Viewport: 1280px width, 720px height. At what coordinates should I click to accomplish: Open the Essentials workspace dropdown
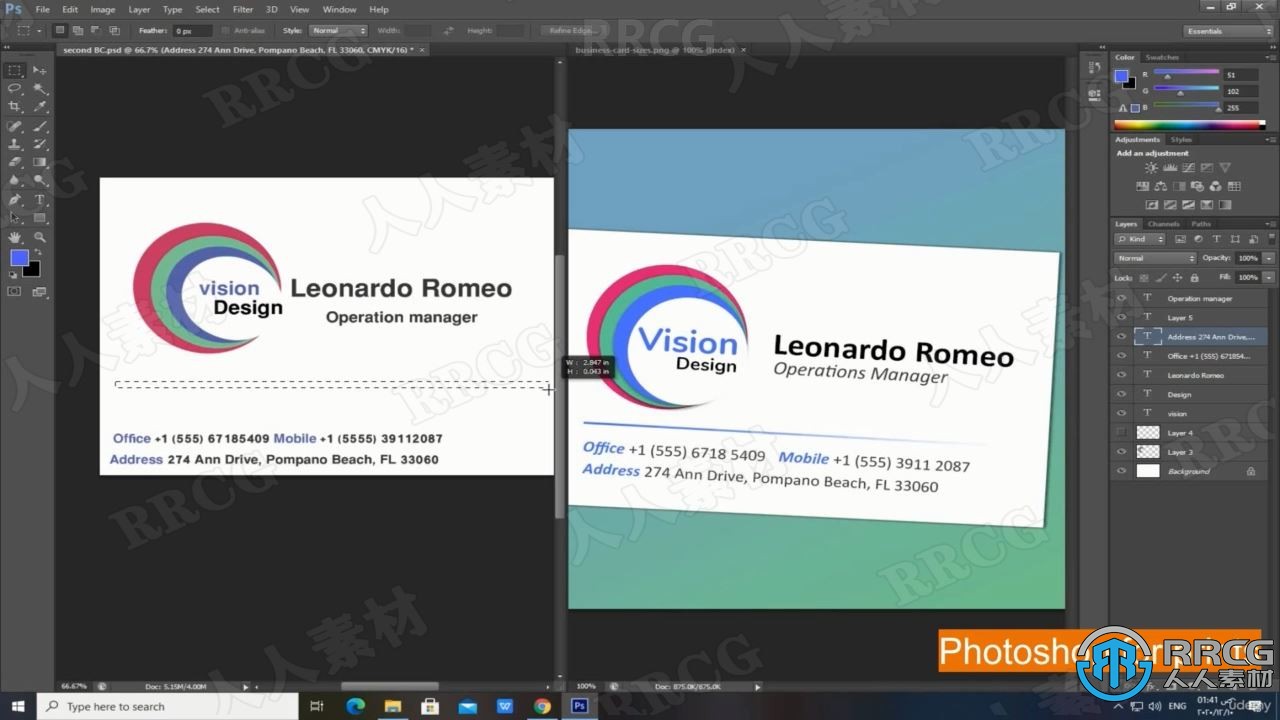coord(1227,31)
